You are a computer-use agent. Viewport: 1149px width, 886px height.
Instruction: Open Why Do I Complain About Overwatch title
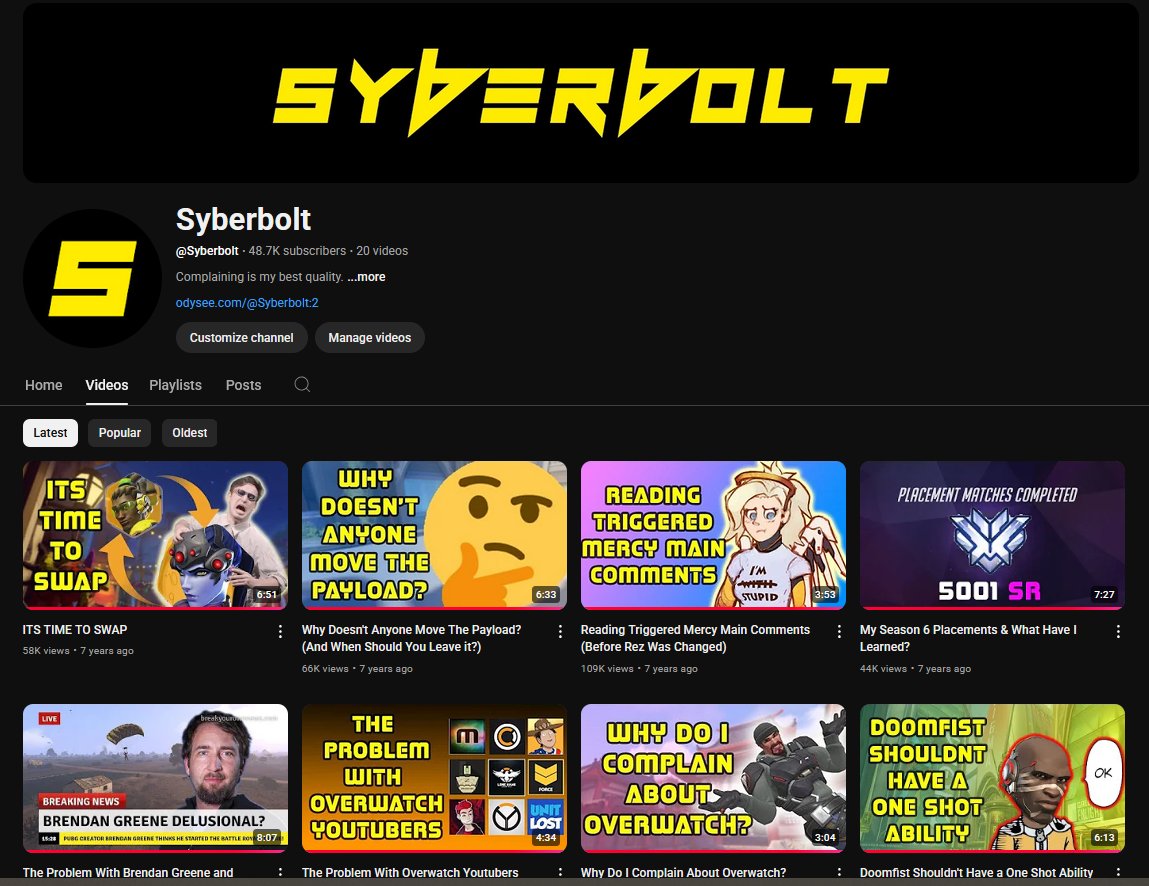(683, 873)
